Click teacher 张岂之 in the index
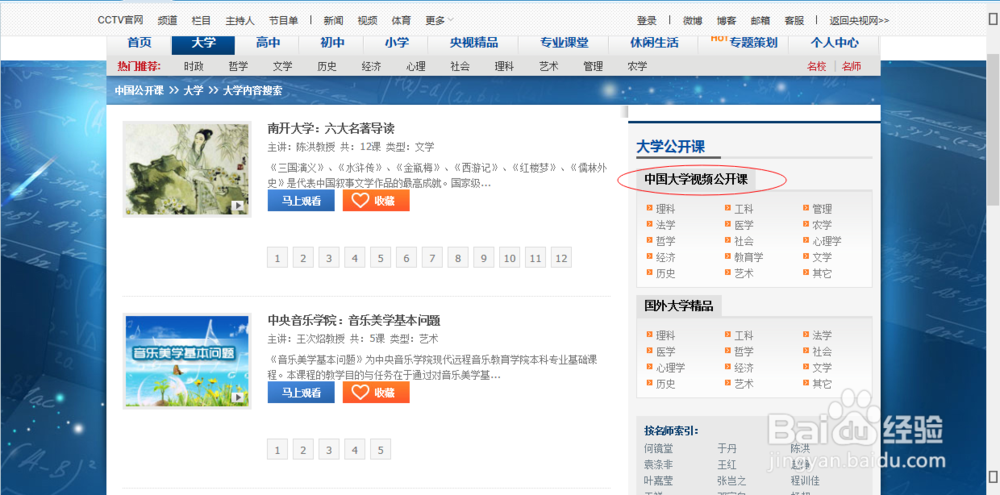The height and width of the screenshot is (495, 1000). tap(732, 480)
